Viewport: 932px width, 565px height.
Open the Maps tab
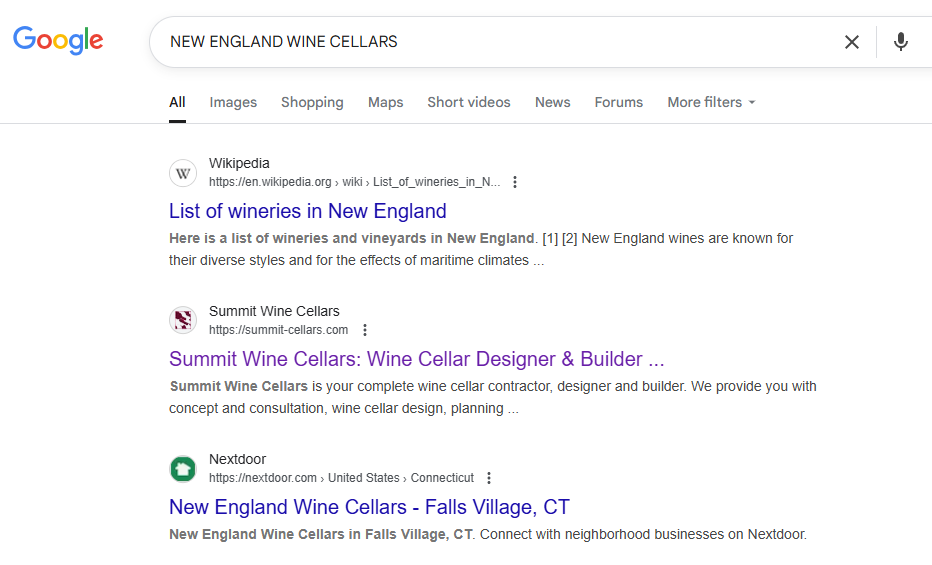point(385,102)
